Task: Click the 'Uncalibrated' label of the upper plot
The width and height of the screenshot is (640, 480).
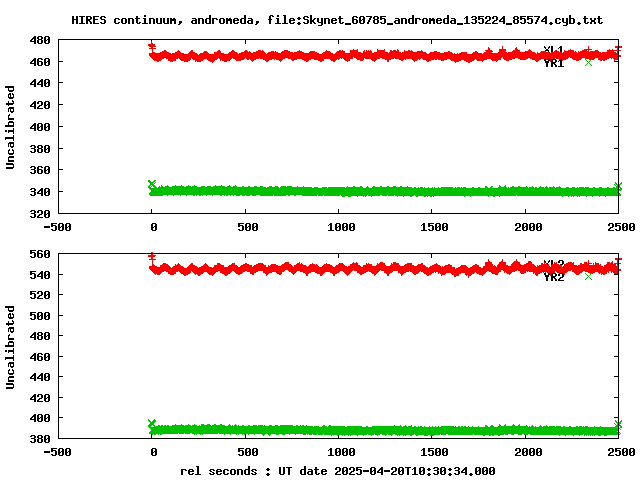Action: 10,127
